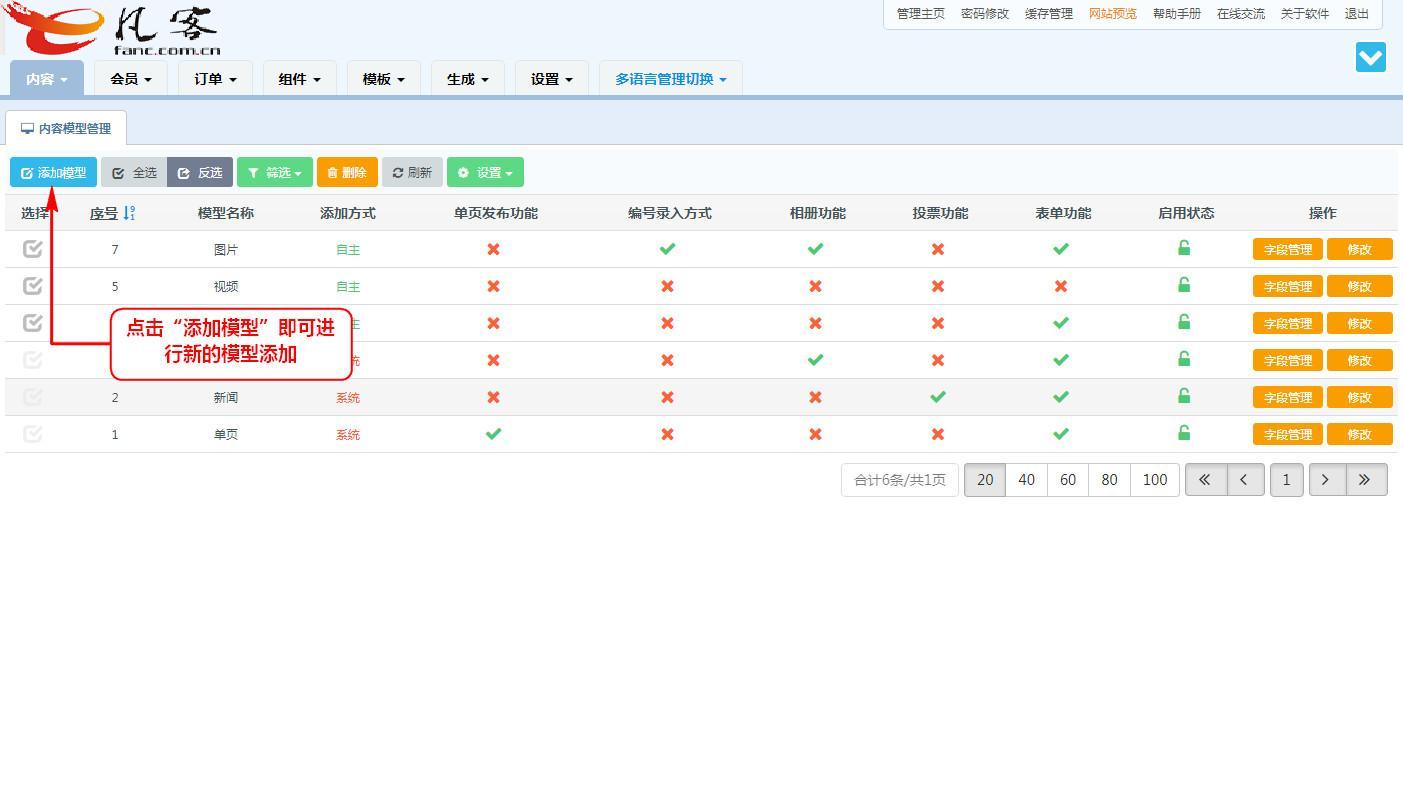Click 退出 to log out
The image size is (1403, 799).
(1356, 14)
